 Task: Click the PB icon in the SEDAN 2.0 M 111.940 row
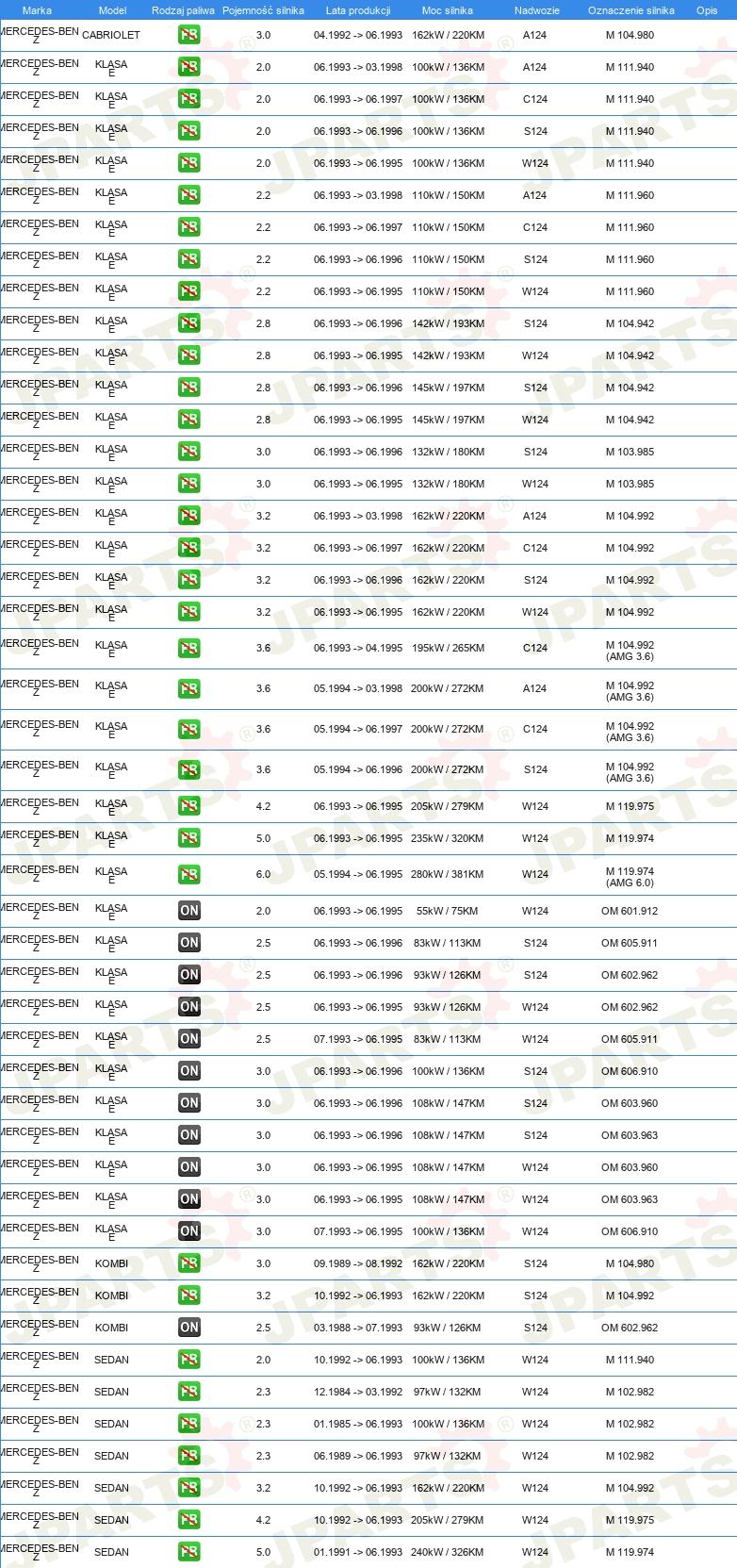[x=189, y=1360]
